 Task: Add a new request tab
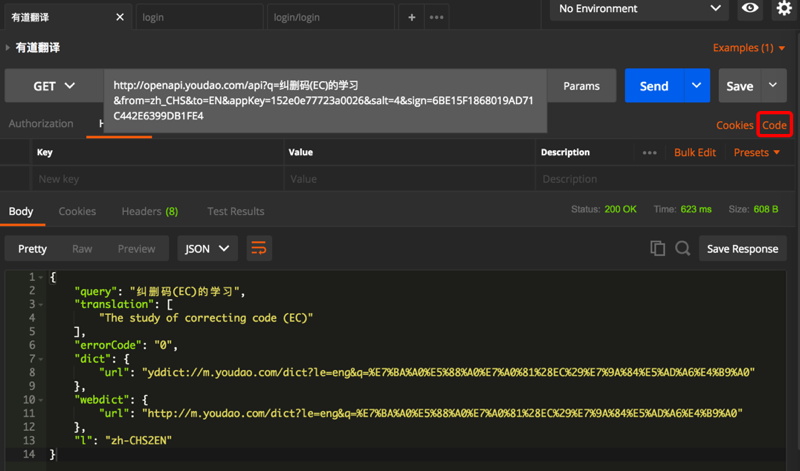411,17
